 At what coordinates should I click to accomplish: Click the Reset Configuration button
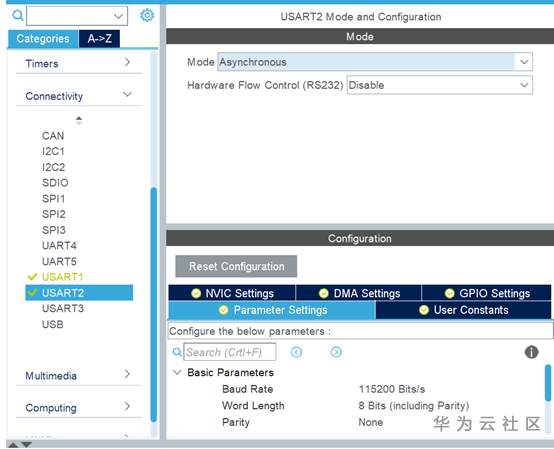pos(236,266)
